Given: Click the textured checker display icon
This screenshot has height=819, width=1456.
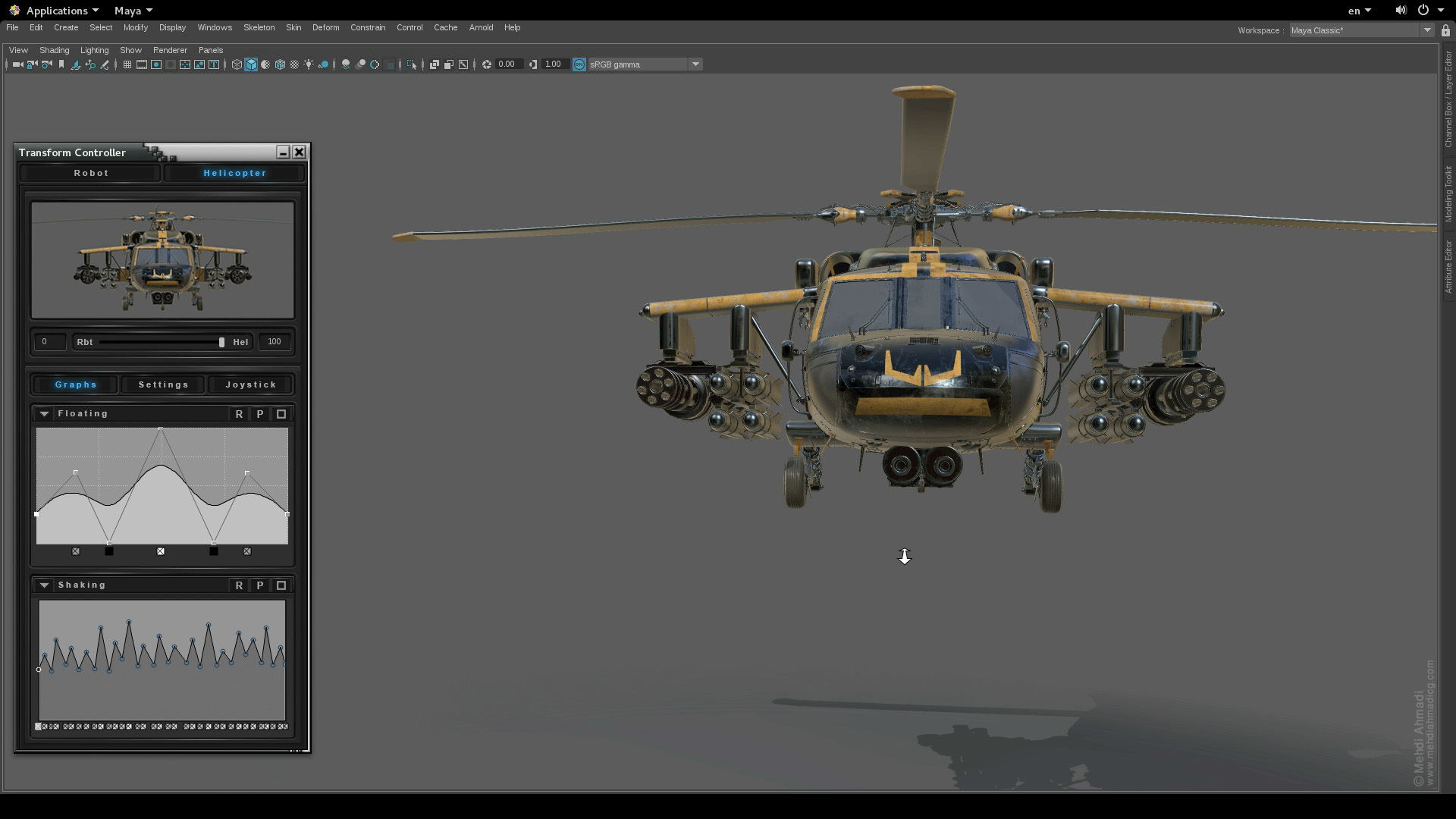Looking at the screenshot, I should coord(294,64).
